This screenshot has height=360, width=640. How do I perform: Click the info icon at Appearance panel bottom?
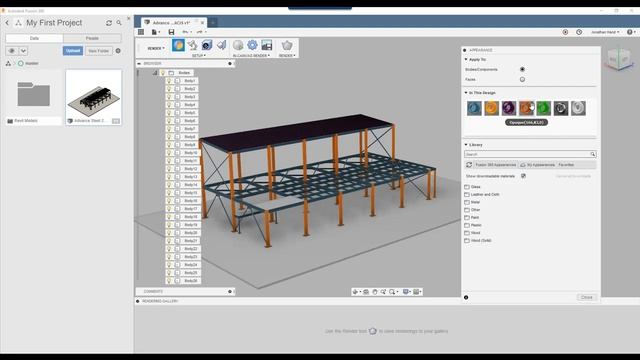tap(466, 298)
